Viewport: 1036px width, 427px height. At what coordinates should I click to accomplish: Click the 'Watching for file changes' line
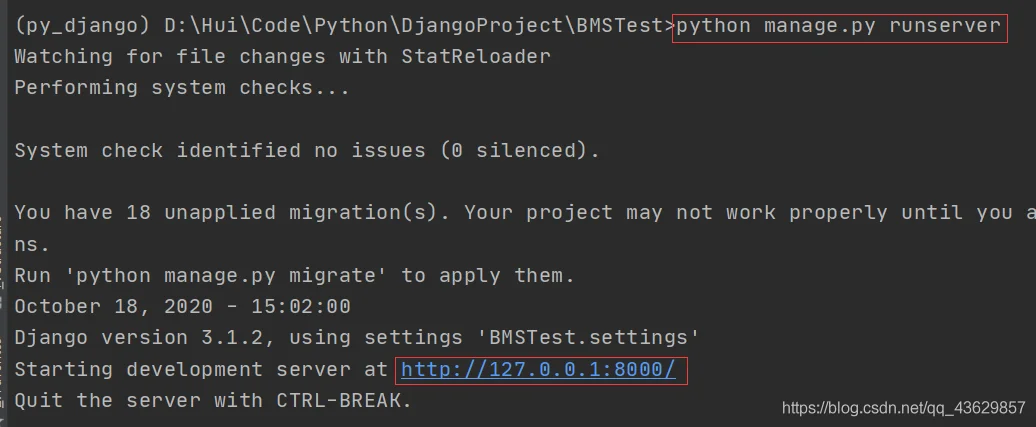click(x=283, y=57)
